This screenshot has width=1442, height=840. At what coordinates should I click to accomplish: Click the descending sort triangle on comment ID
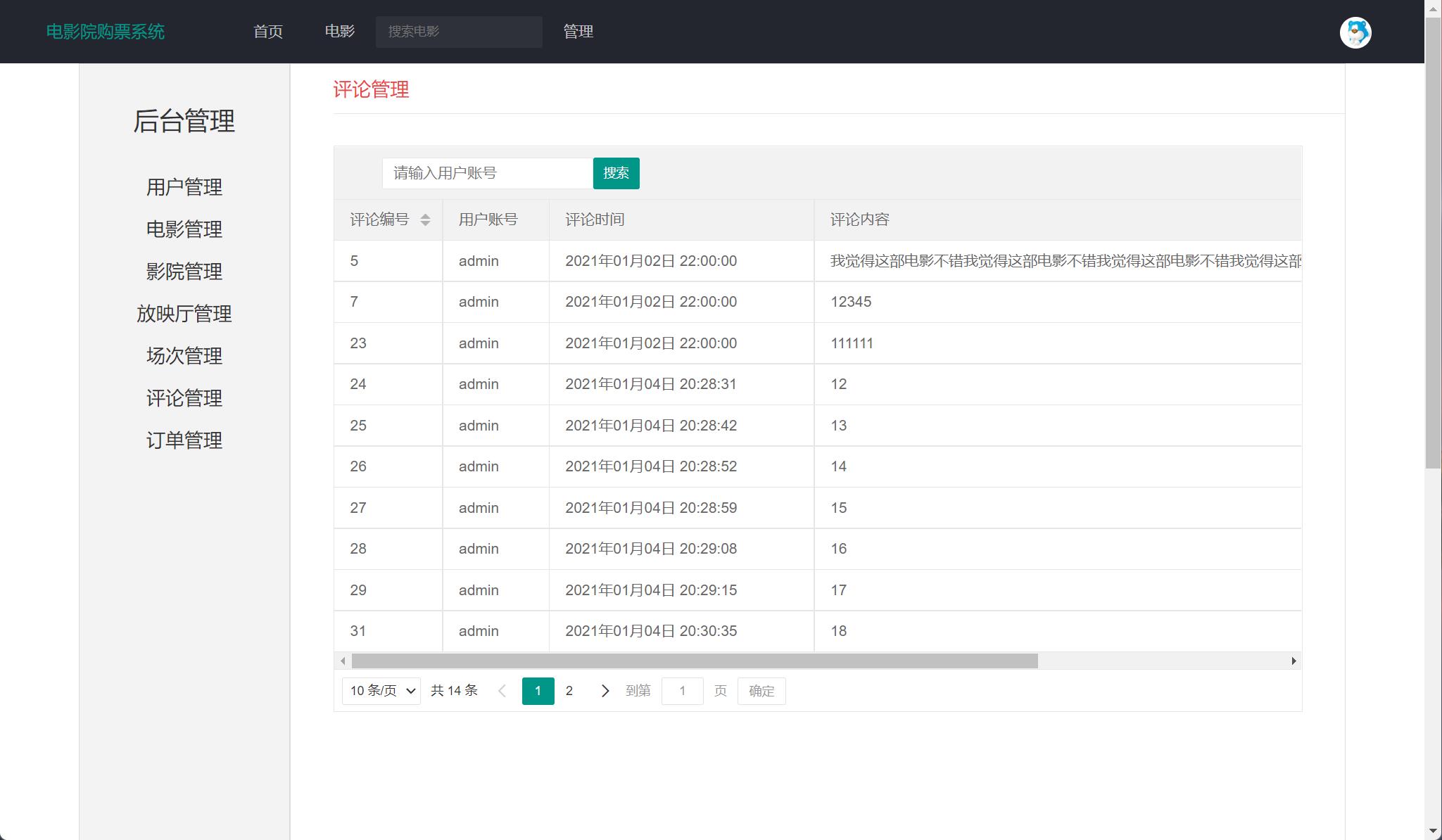click(425, 224)
